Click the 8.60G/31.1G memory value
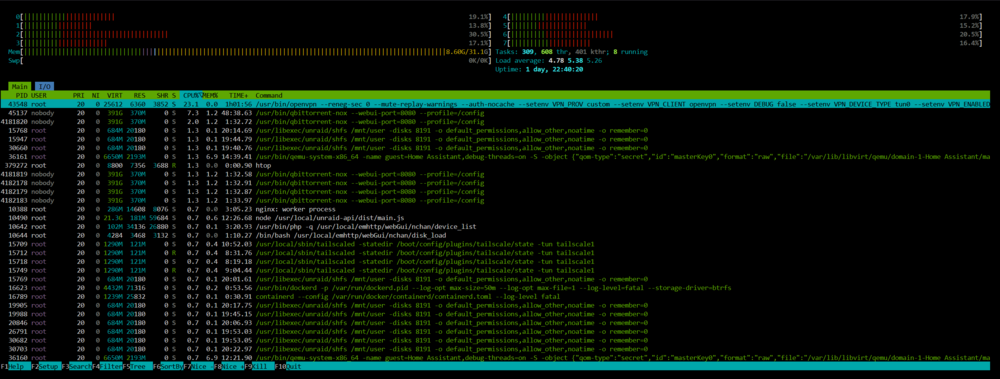 [467, 52]
